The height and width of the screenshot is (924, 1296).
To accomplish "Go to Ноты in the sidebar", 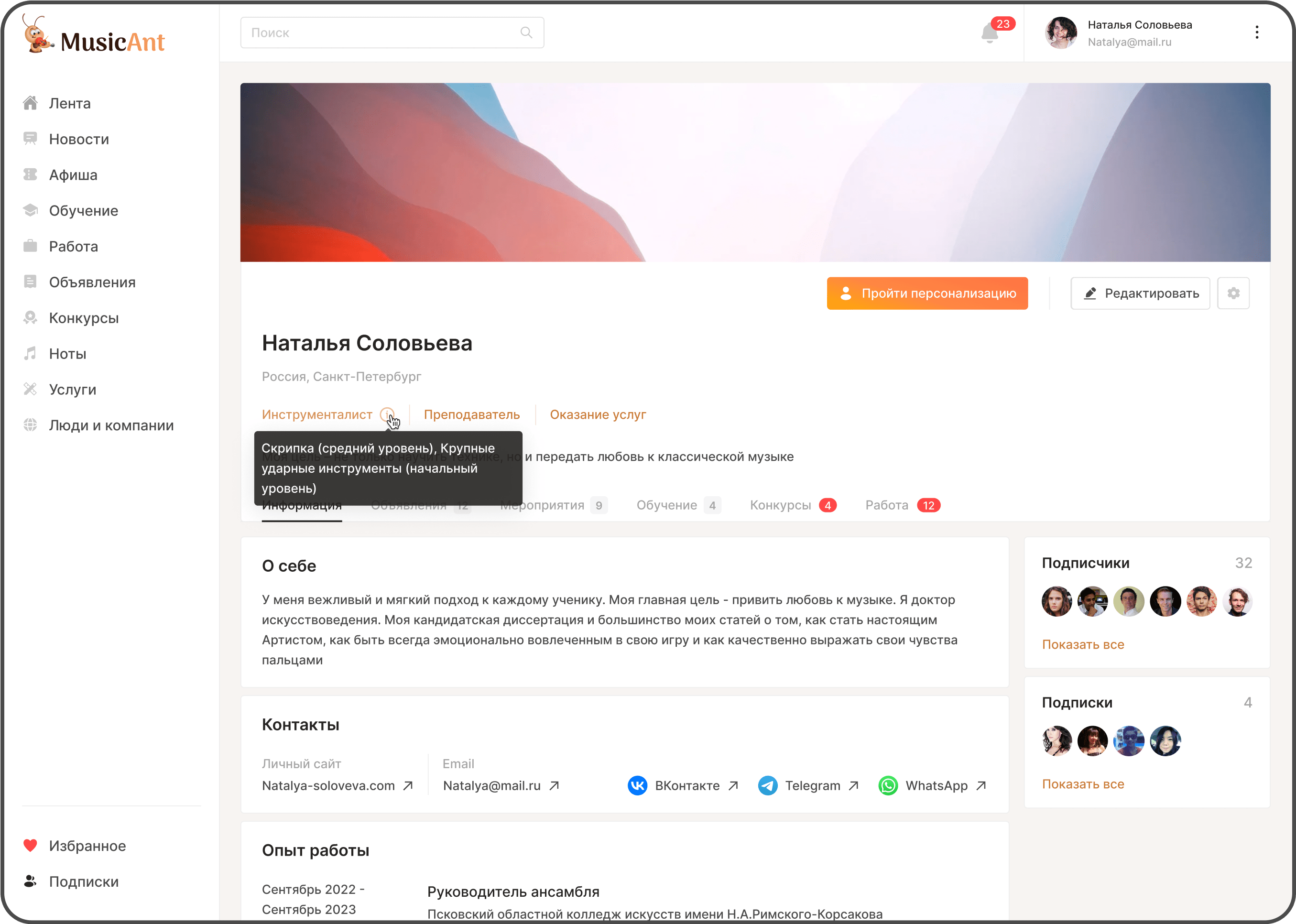I will click(67, 354).
